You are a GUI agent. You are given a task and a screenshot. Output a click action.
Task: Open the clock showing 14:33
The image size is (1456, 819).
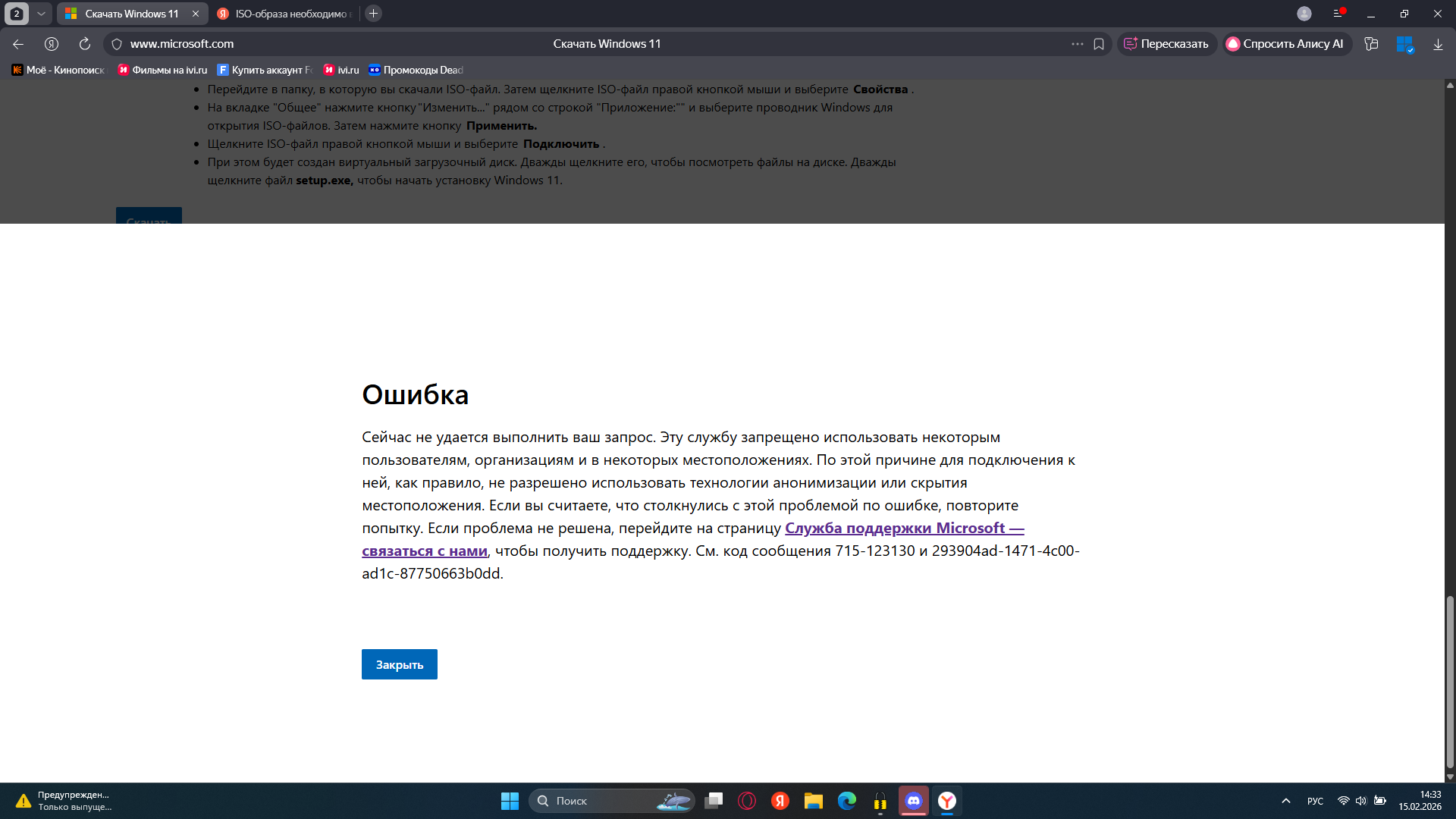tap(1420, 801)
